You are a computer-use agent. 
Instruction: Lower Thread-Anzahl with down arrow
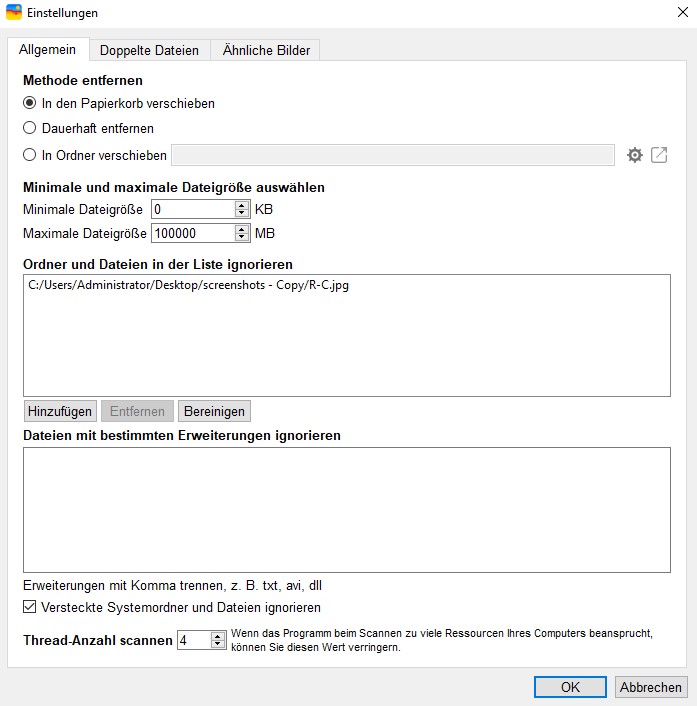[218, 644]
